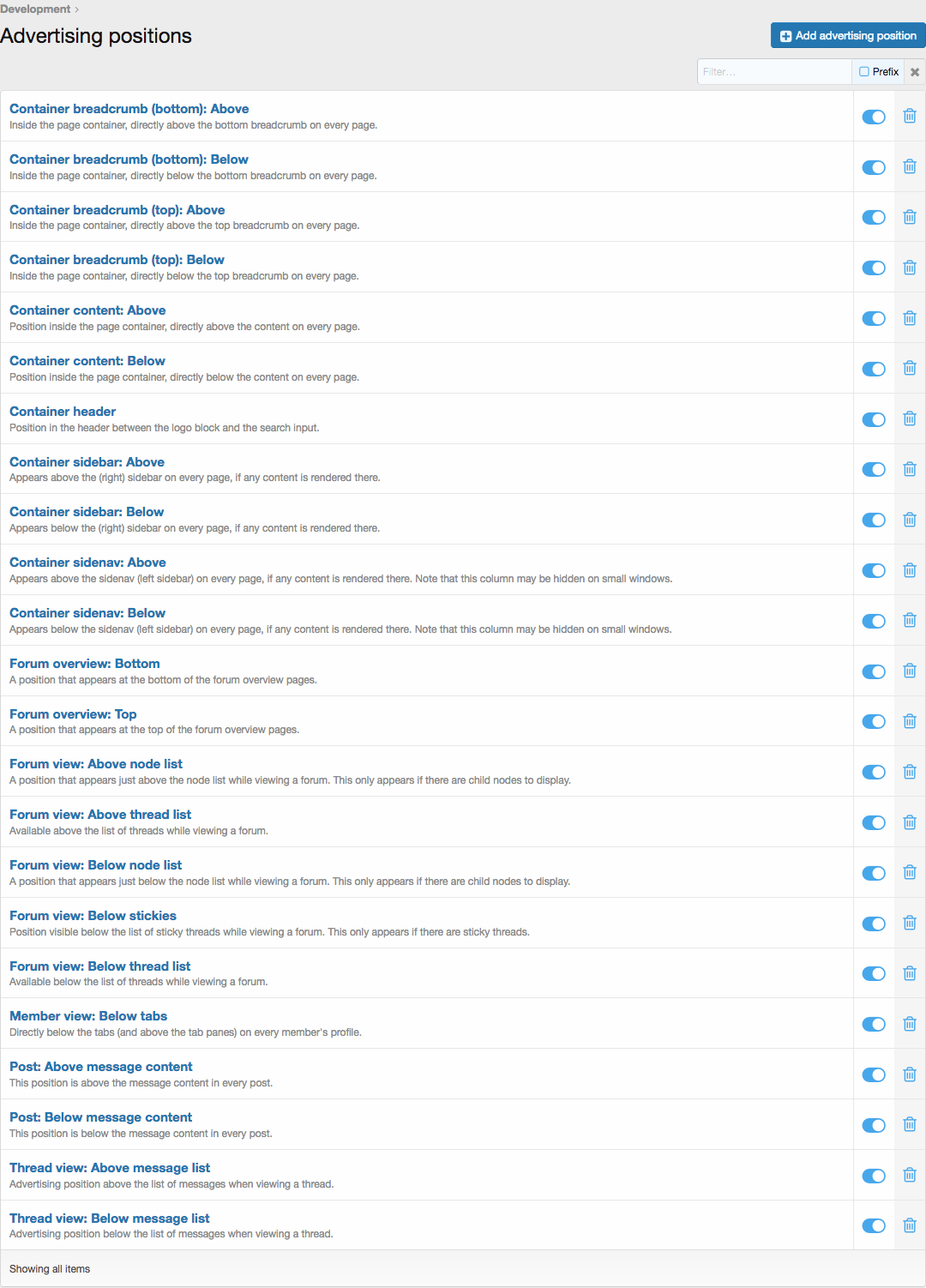Delete Post: Below message content position

pos(910,1124)
